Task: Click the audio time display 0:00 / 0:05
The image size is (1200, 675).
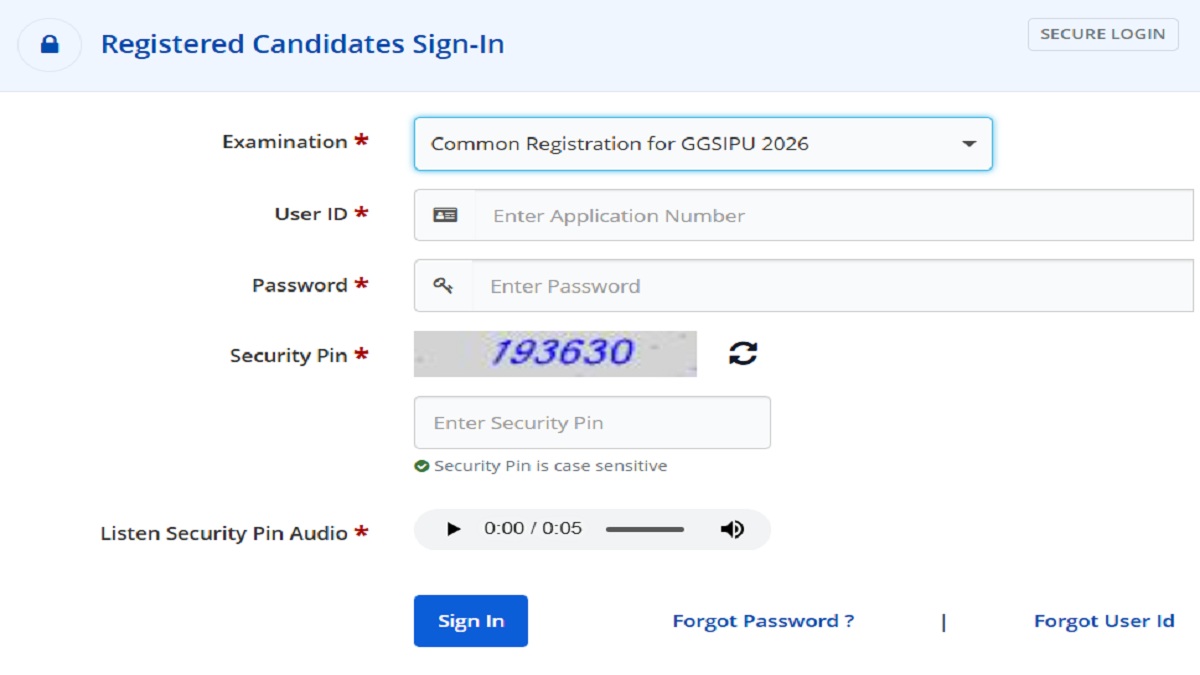Action: click(533, 529)
